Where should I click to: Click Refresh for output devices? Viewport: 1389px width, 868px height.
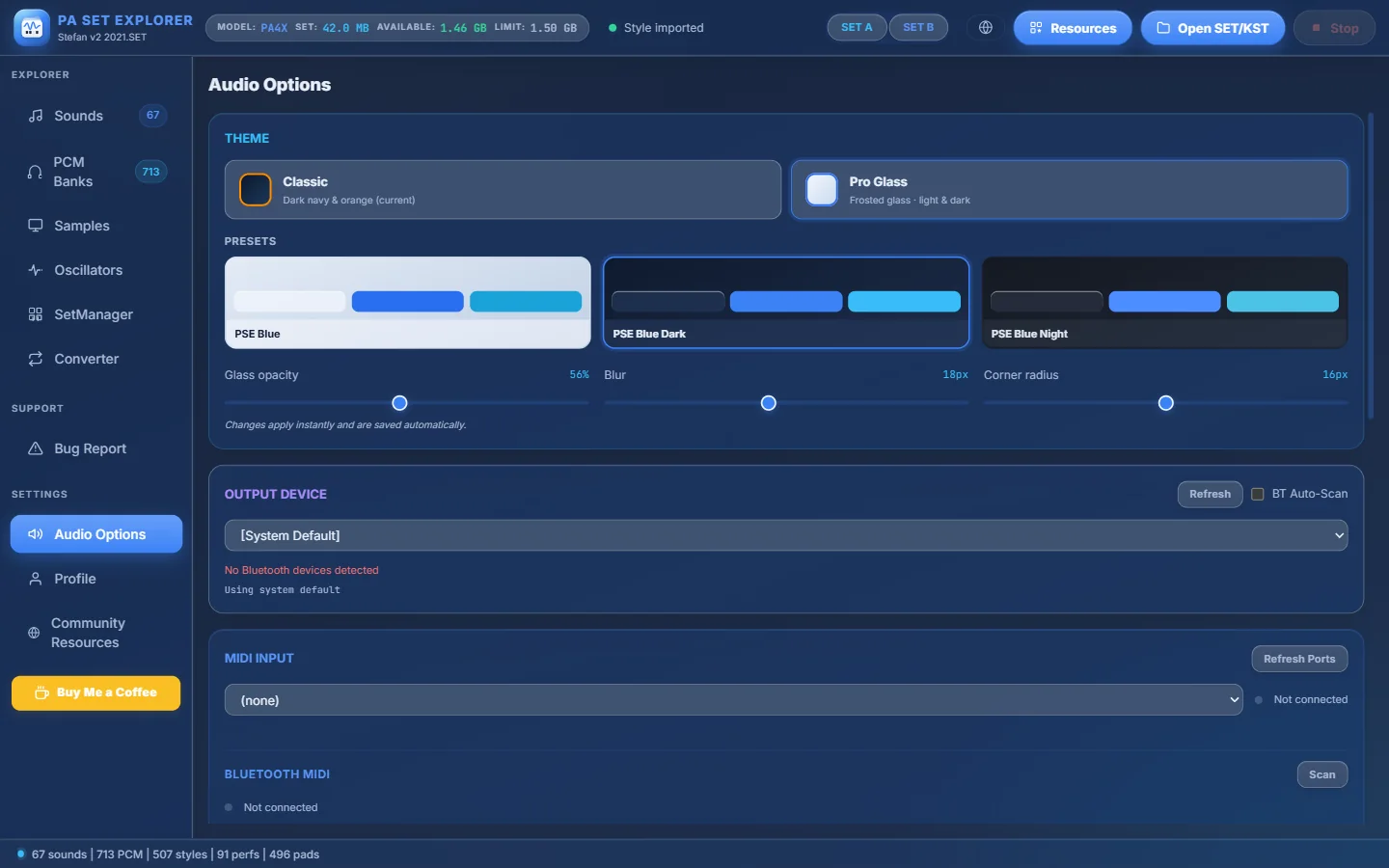[1210, 494]
